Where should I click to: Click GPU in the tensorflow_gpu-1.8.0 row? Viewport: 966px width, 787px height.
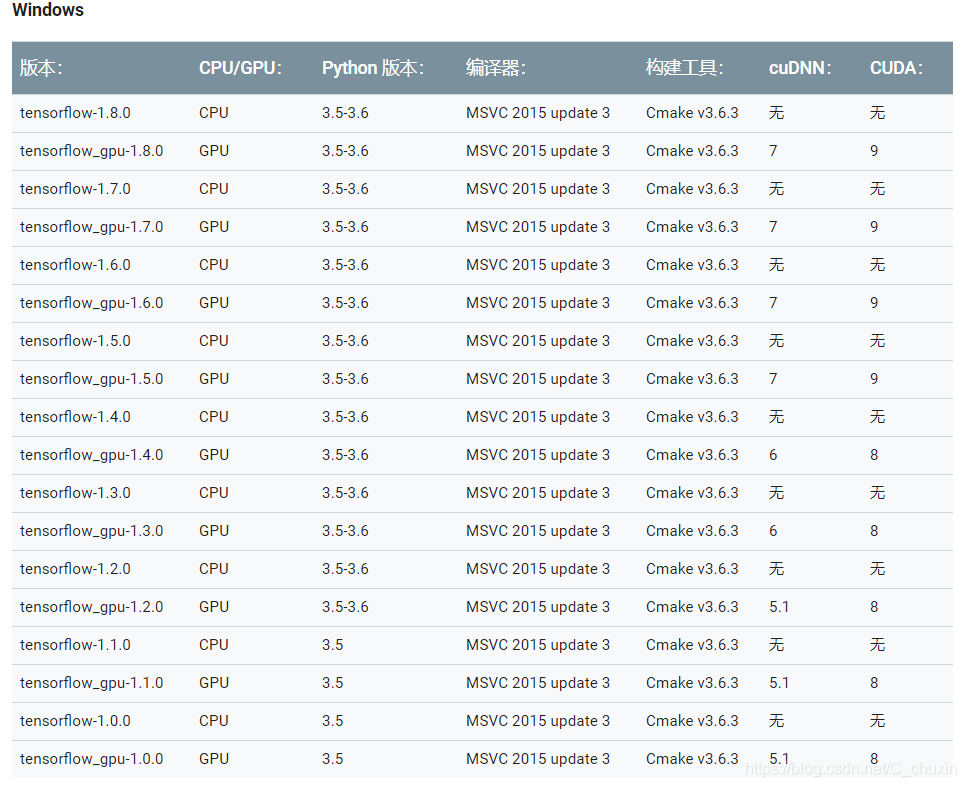[x=214, y=151]
